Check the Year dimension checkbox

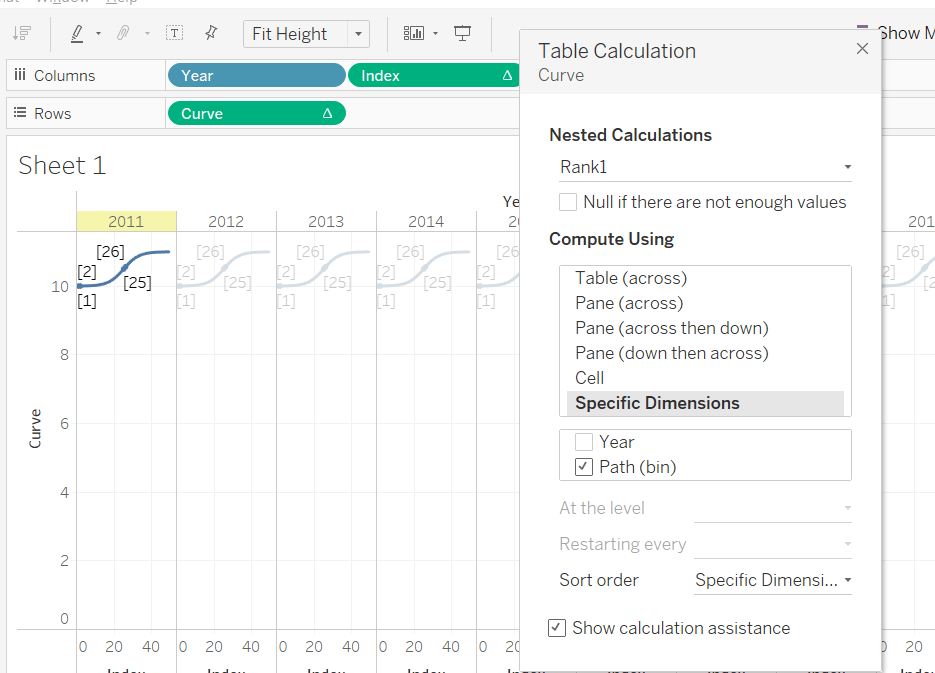tap(584, 442)
